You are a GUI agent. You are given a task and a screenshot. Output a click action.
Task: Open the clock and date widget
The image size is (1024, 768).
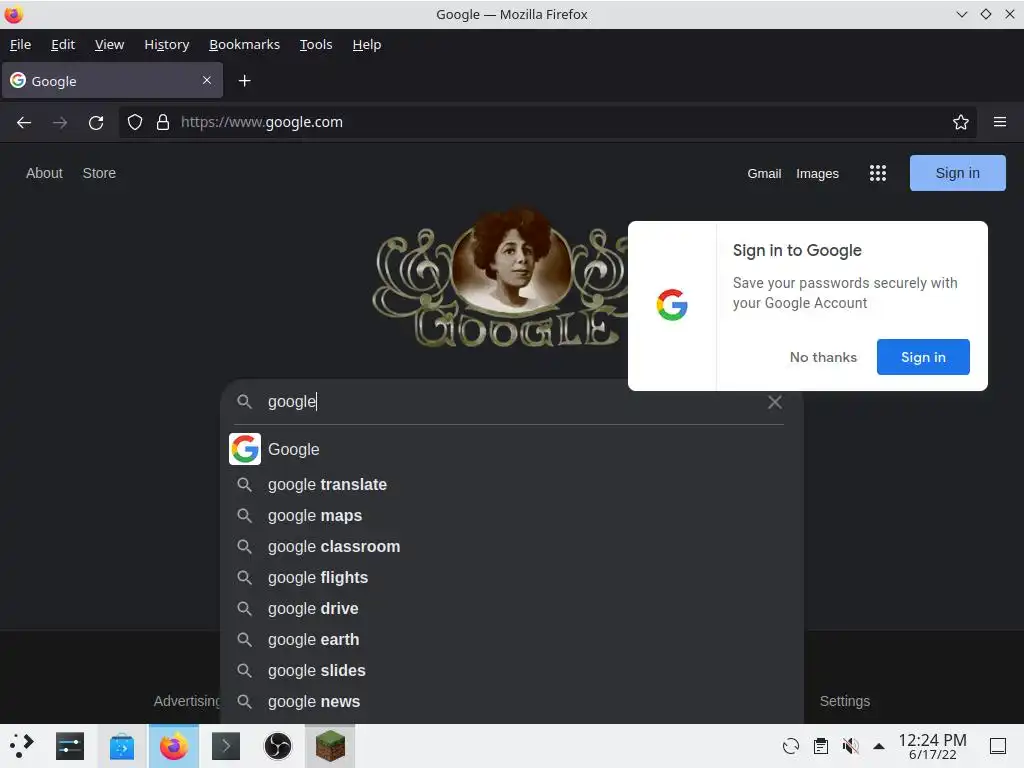click(932, 746)
